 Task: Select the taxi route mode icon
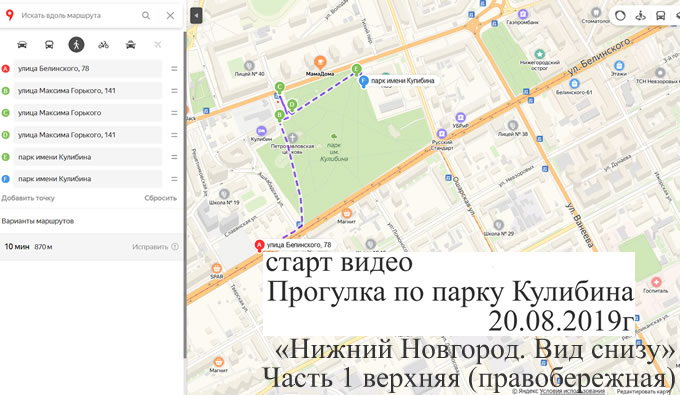(x=131, y=44)
